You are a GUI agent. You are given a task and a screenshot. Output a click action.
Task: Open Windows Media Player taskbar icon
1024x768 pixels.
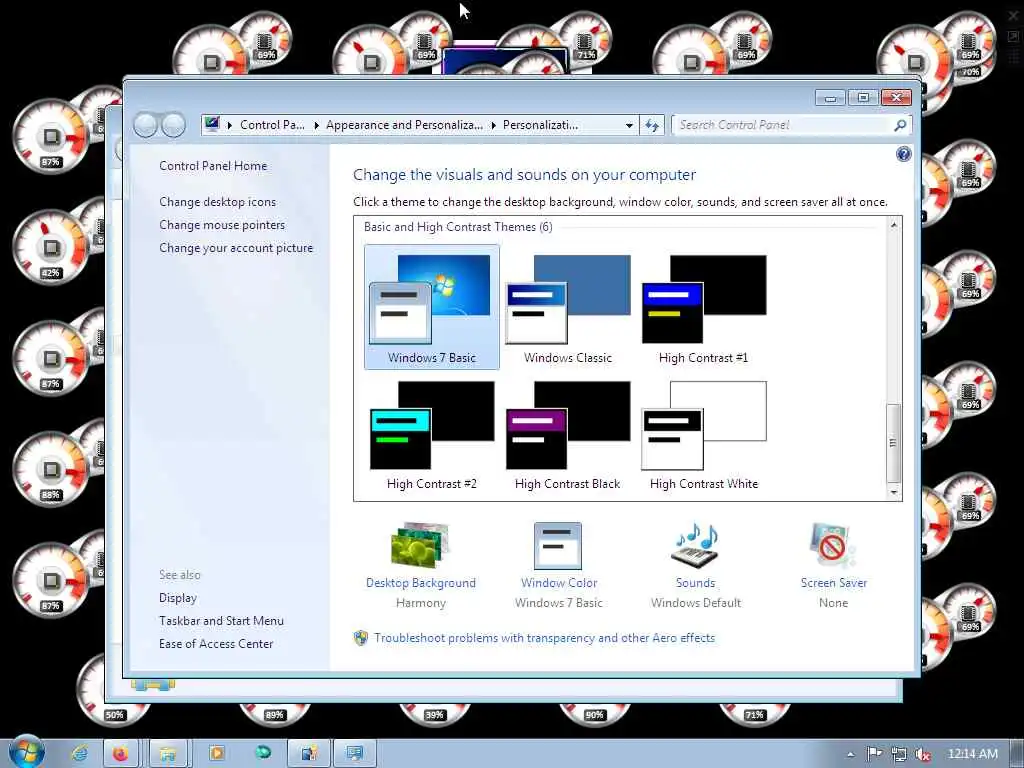[x=216, y=754]
